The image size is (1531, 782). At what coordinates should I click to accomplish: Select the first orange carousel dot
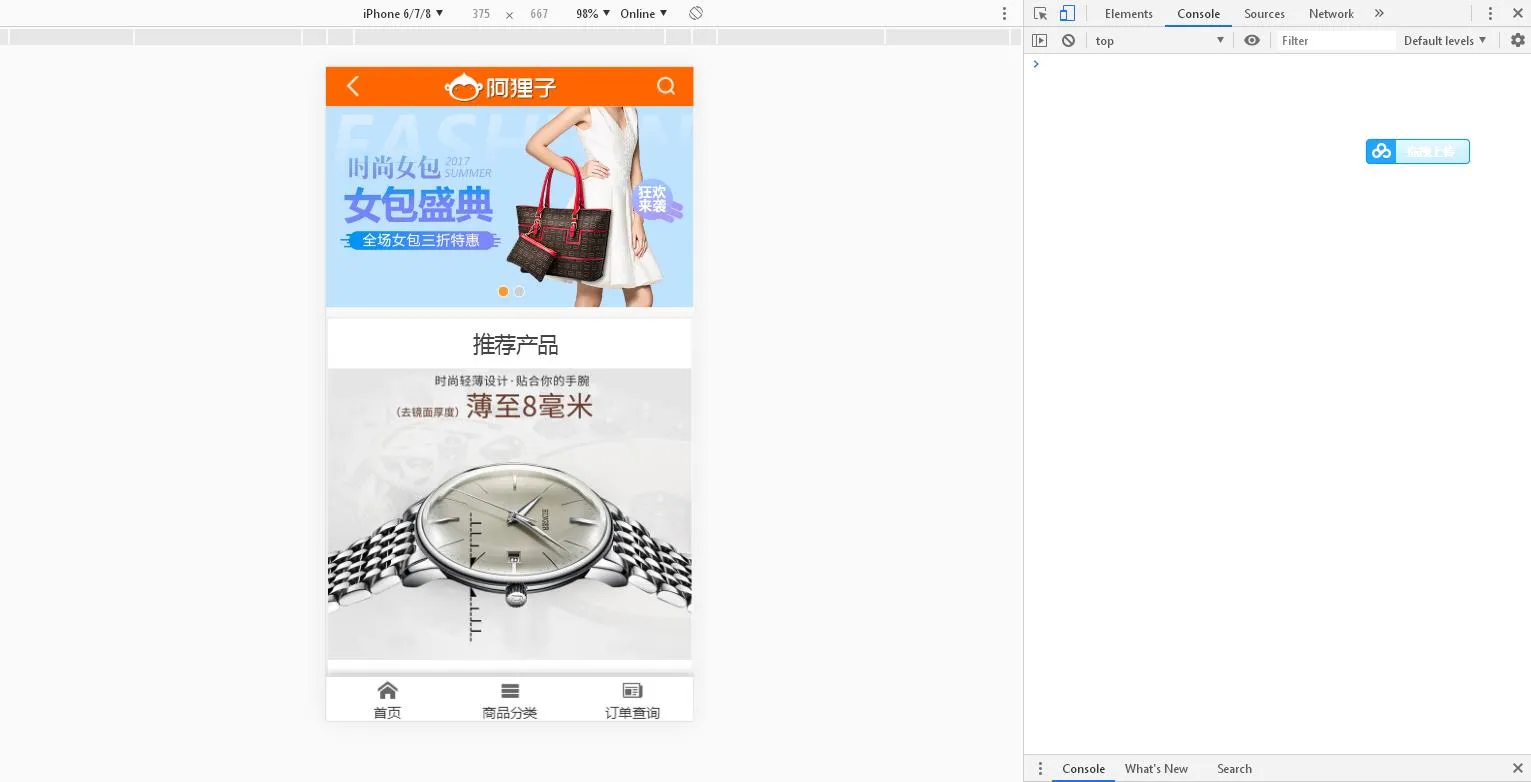503,291
